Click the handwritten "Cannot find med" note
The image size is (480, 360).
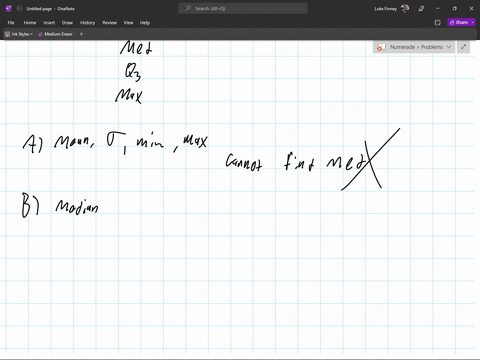click(x=297, y=162)
